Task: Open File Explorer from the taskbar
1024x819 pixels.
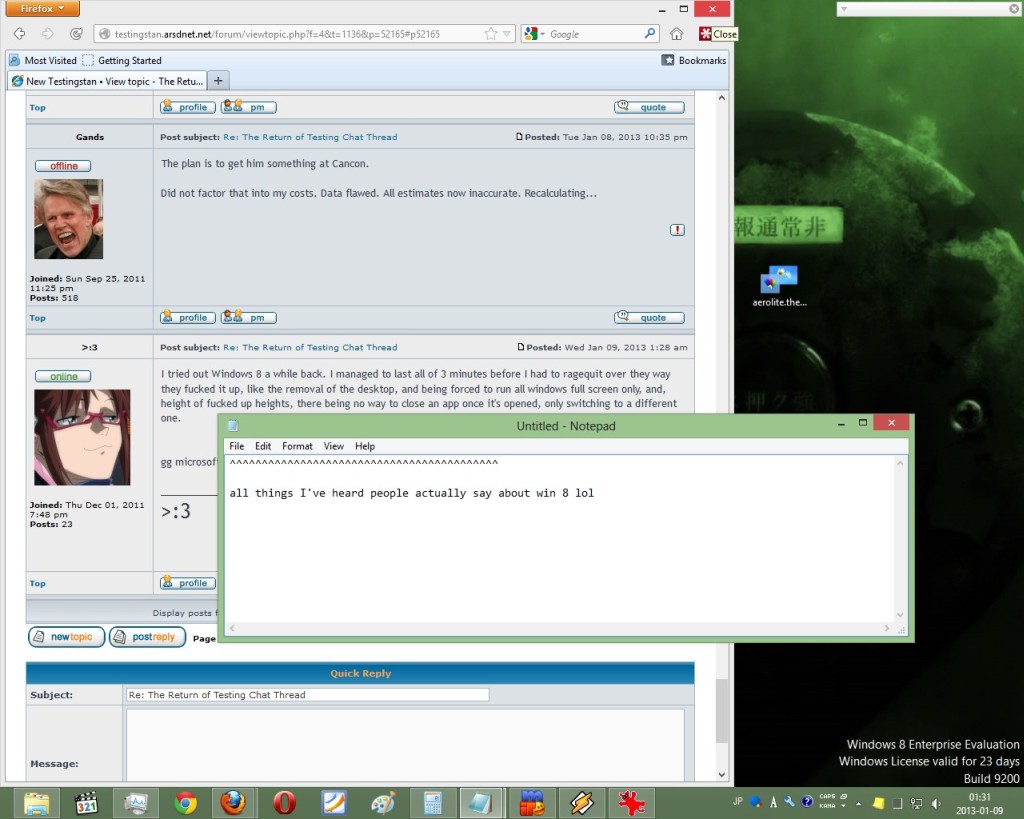Action: 37,802
